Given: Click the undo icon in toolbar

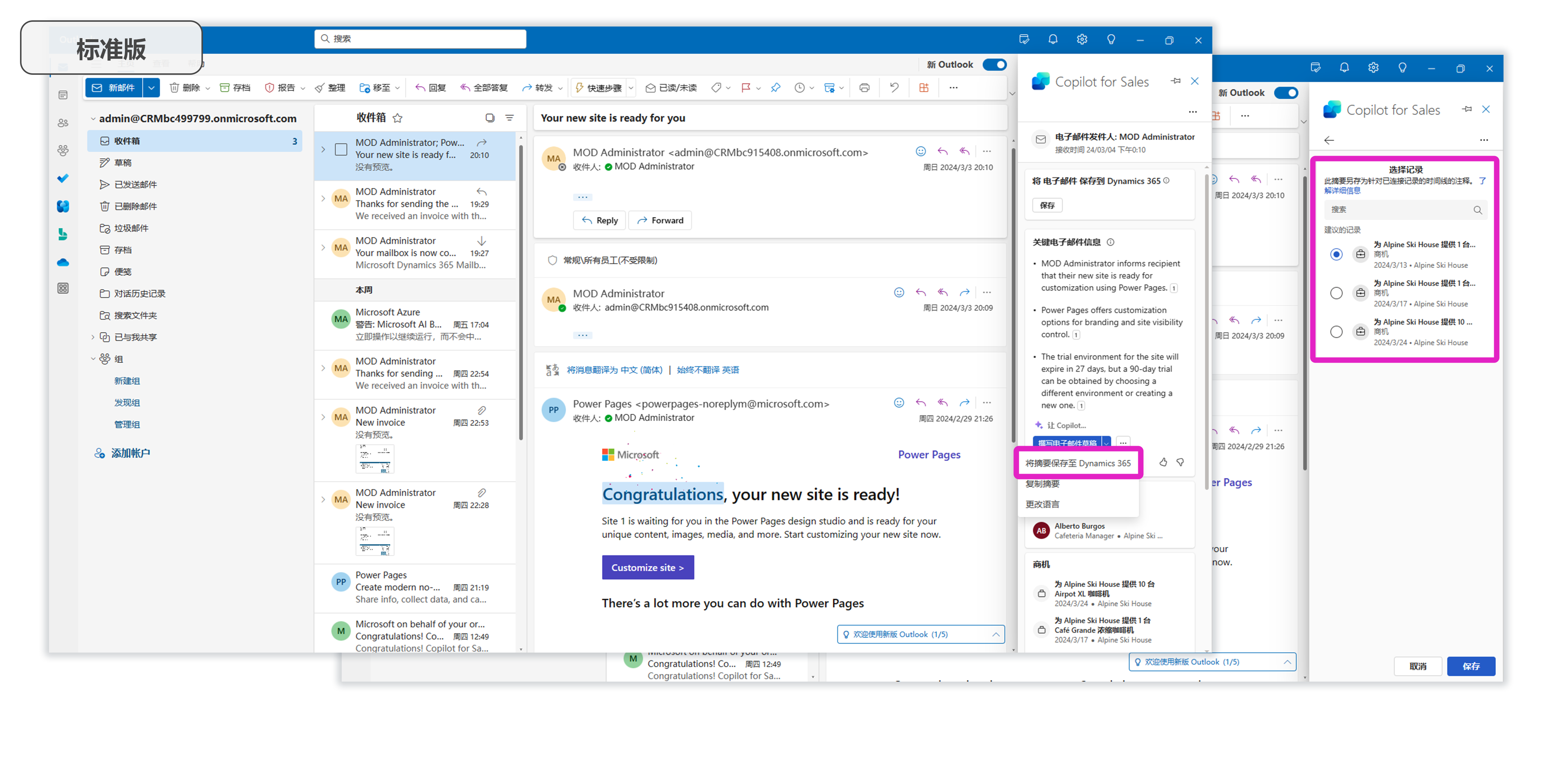Looking at the screenshot, I should pos(894,88).
